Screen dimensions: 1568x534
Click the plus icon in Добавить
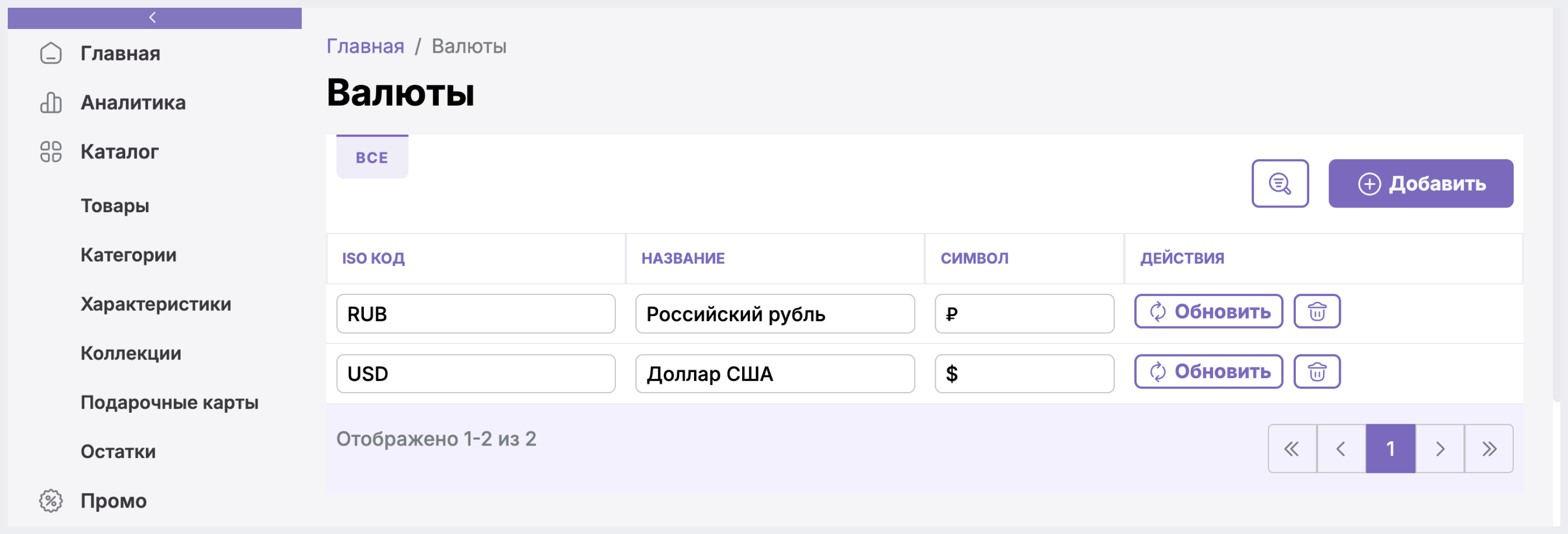[1369, 184]
